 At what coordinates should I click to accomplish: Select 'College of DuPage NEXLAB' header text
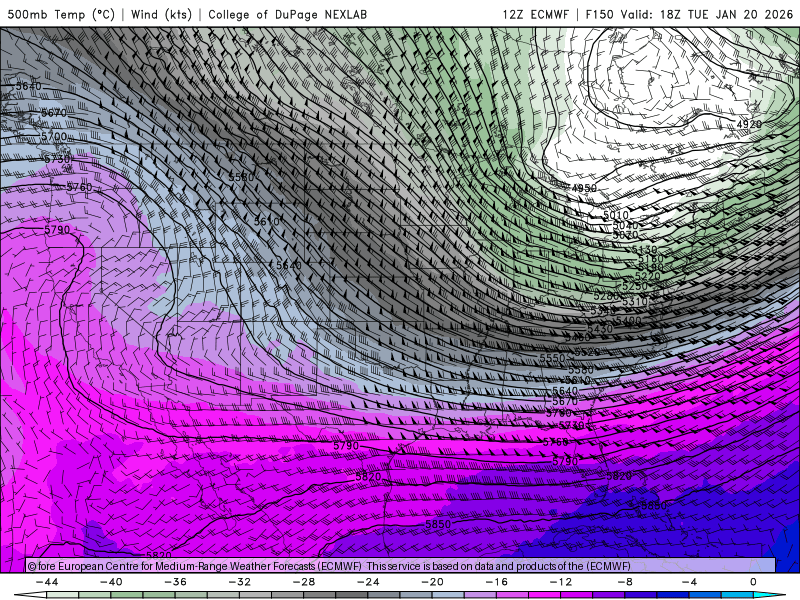[287, 14]
